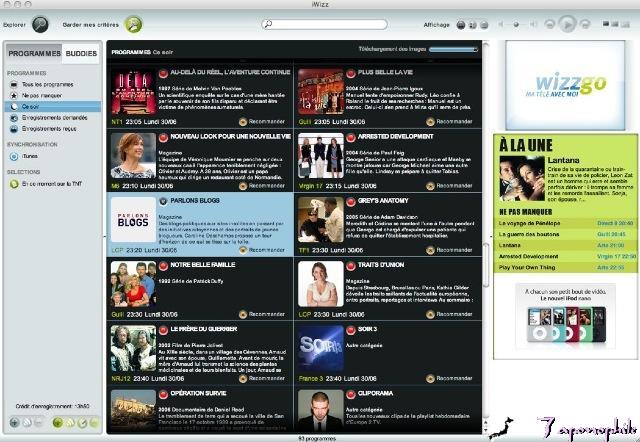This screenshot has width=640, height=442.
Task: Toggle record button for Soir 3
Action: (351, 330)
